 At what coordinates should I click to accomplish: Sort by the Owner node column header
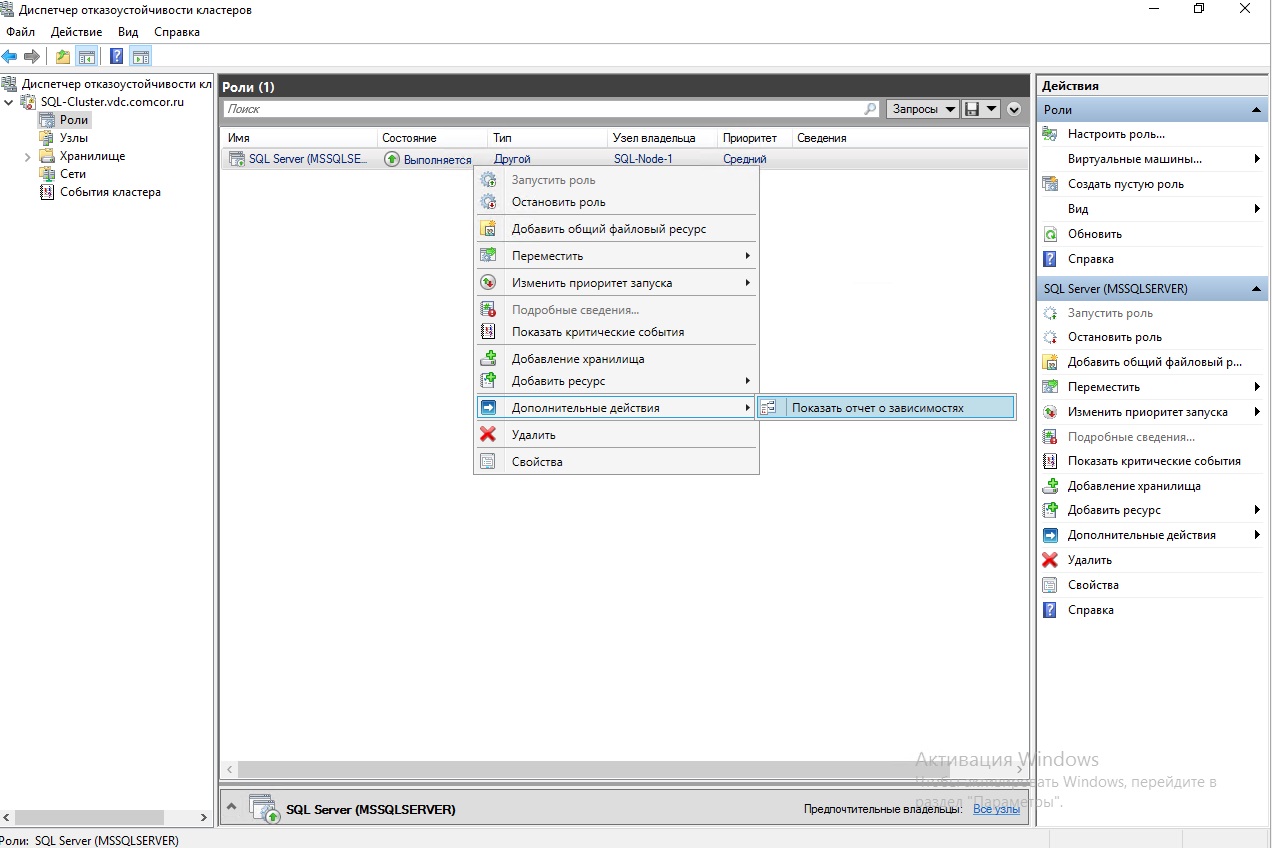tap(661, 138)
